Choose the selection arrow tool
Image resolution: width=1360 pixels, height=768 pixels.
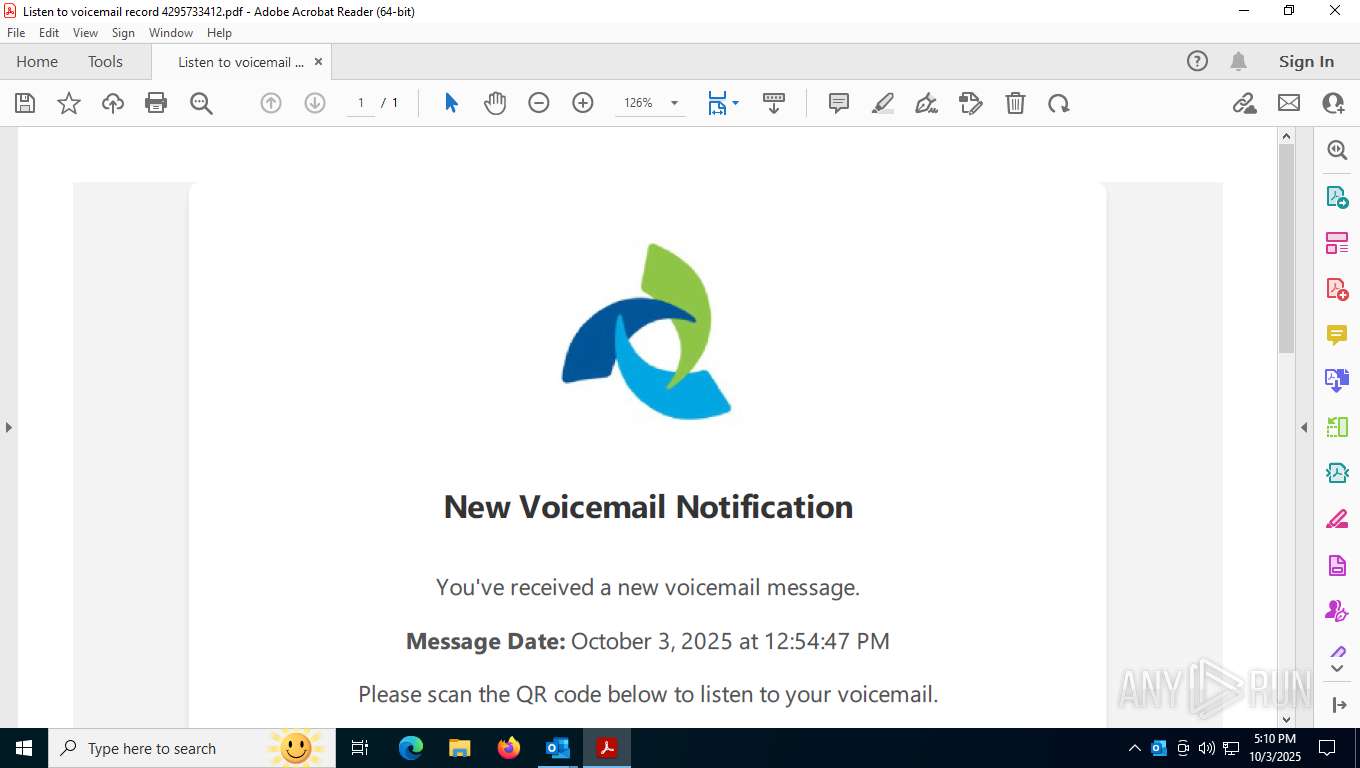pos(451,103)
